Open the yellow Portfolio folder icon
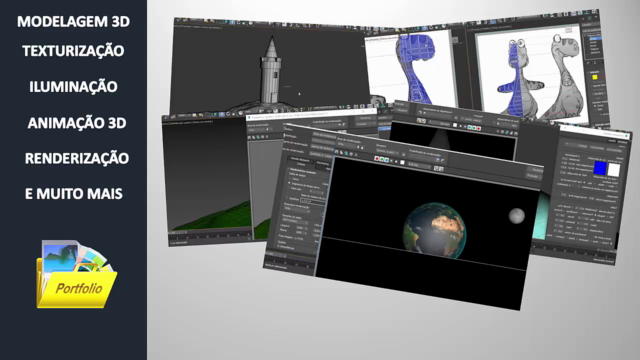 pyautogui.click(x=76, y=274)
